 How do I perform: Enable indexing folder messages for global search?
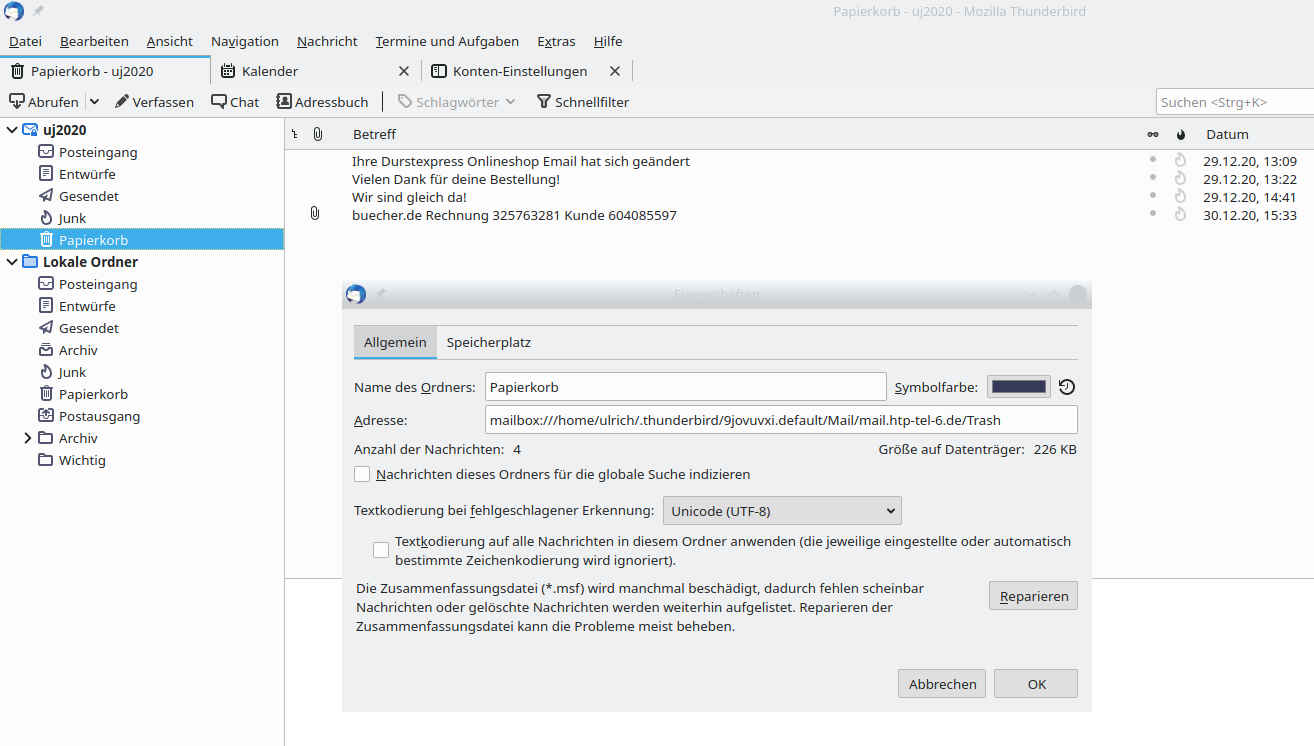pos(362,474)
